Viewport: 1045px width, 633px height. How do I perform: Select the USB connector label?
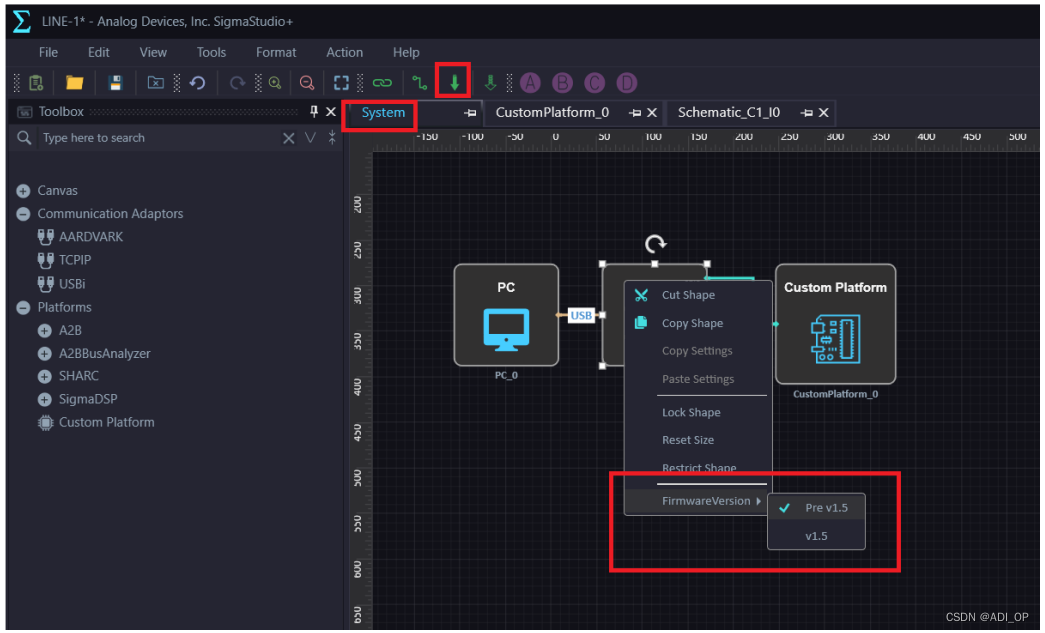[x=580, y=315]
